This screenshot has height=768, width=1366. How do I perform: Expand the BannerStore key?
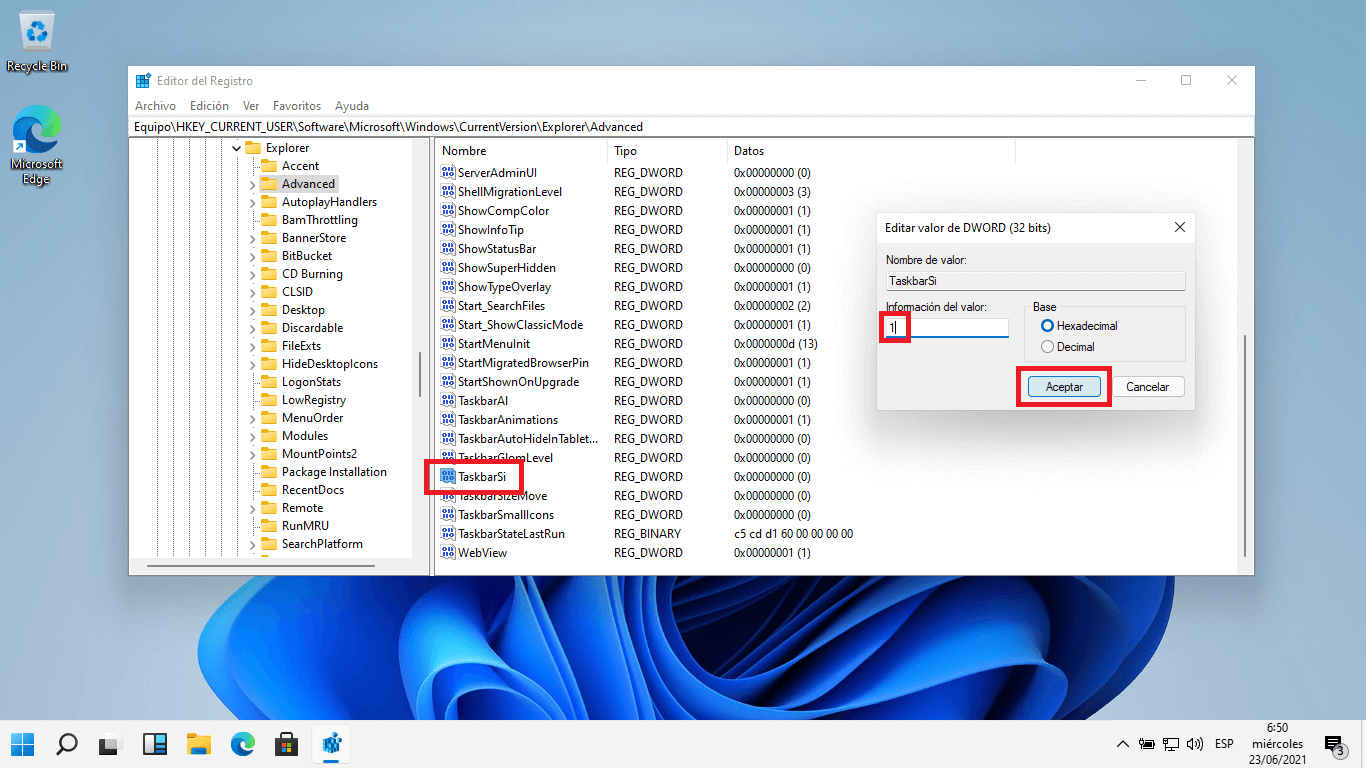click(x=252, y=238)
